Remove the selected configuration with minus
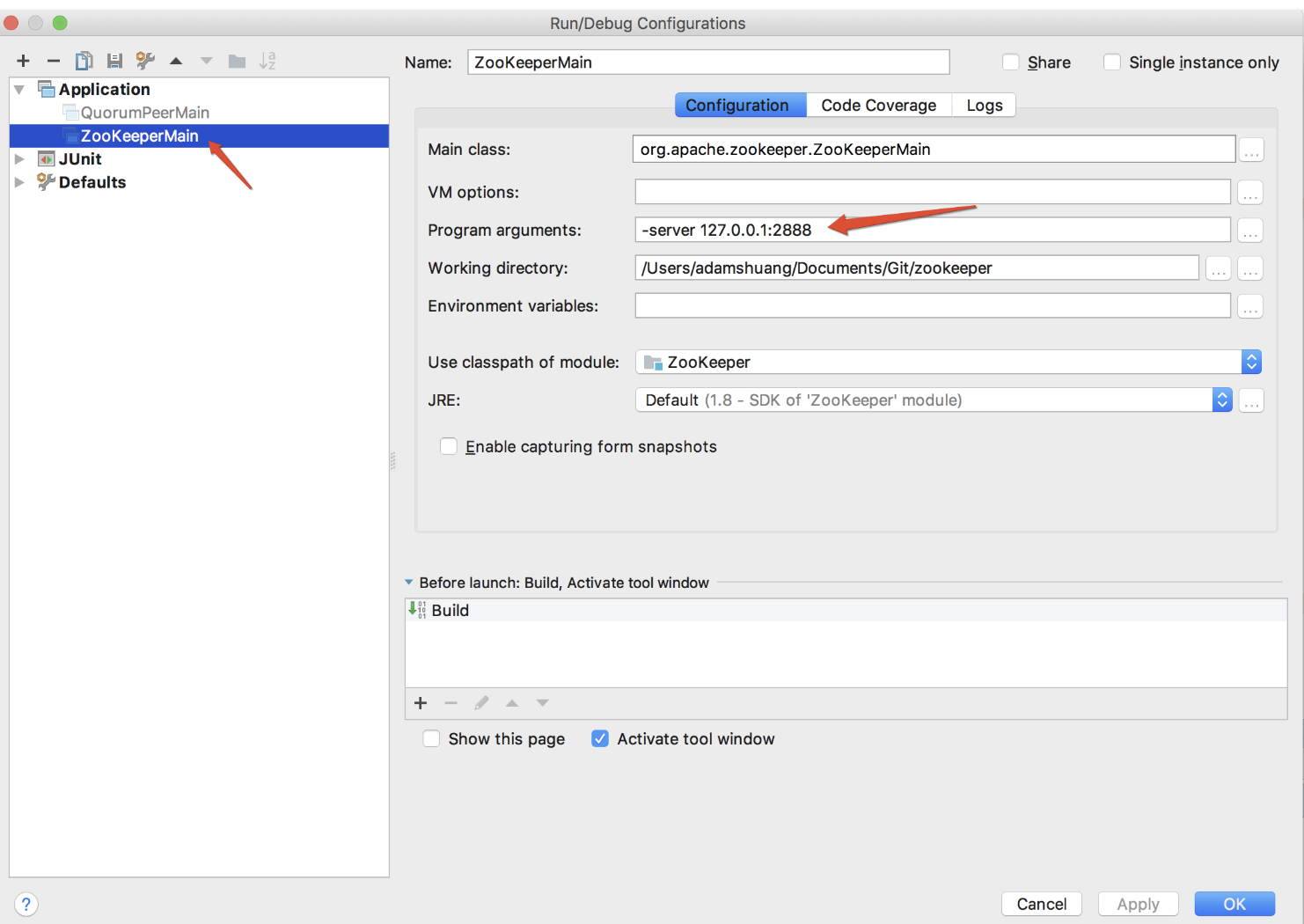This screenshot has height=924, width=1304. click(x=54, y=61)
